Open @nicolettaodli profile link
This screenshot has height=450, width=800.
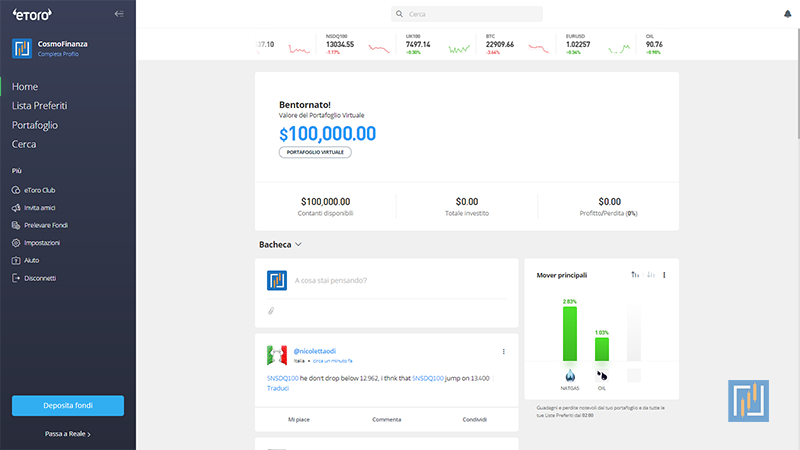click(315, 351)
